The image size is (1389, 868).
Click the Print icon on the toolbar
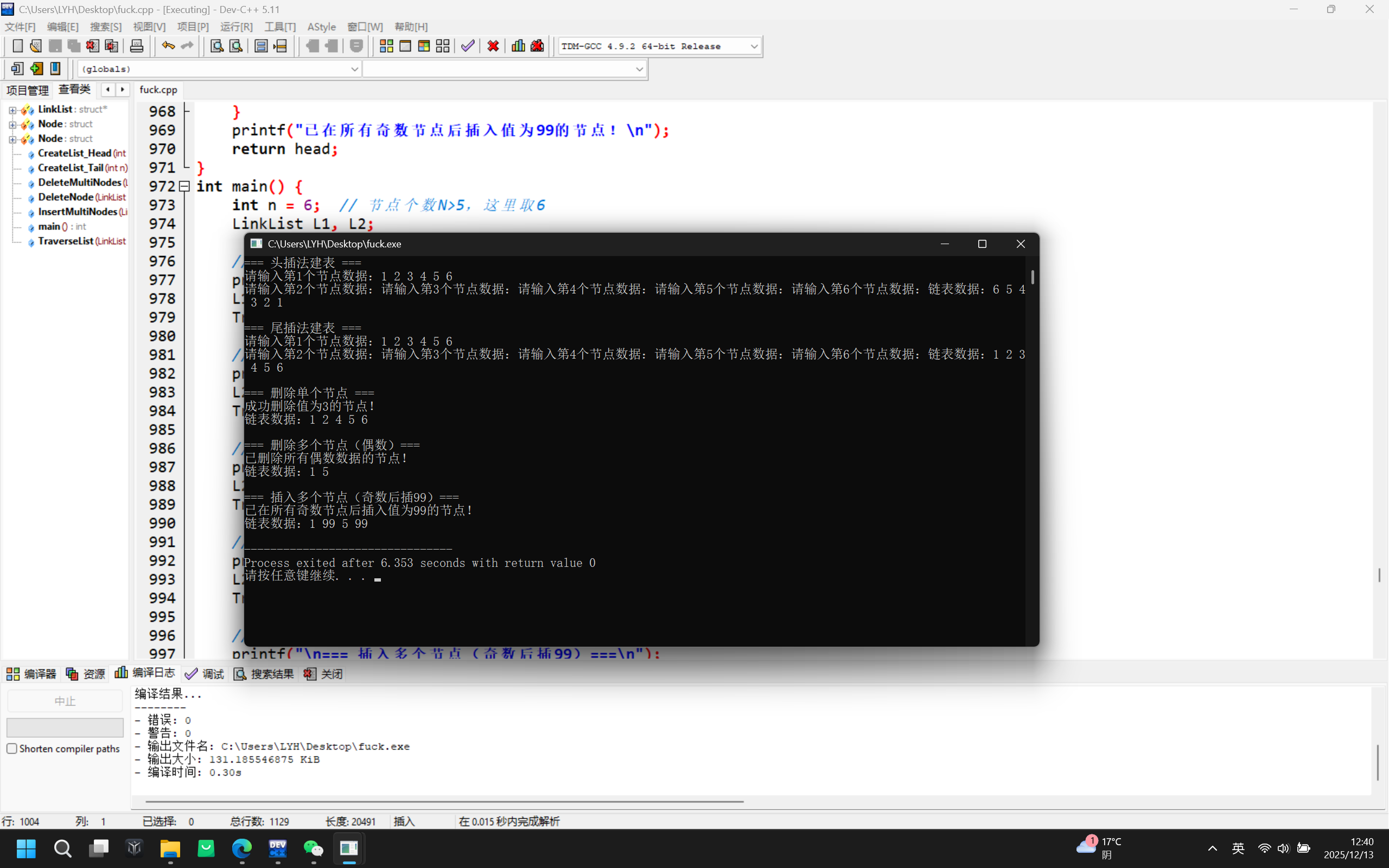[x=137, y=46]
